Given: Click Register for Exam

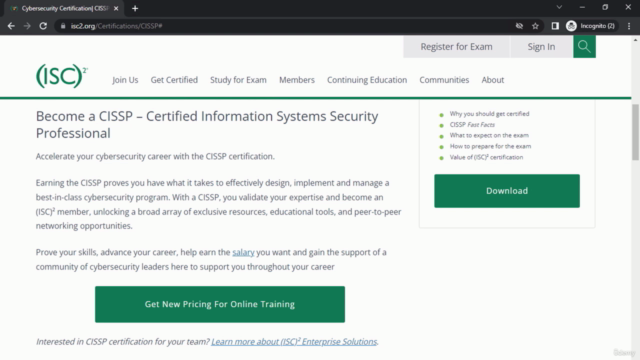Looking at the screenshot, I should (x=456, y=47).
